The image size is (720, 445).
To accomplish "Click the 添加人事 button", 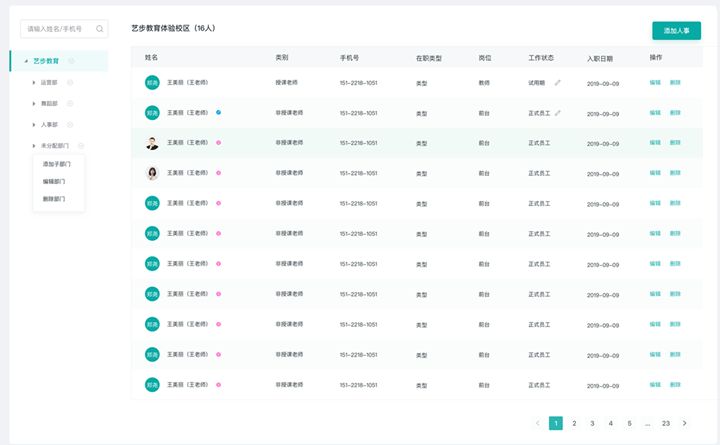I will [x=676, y=31].
